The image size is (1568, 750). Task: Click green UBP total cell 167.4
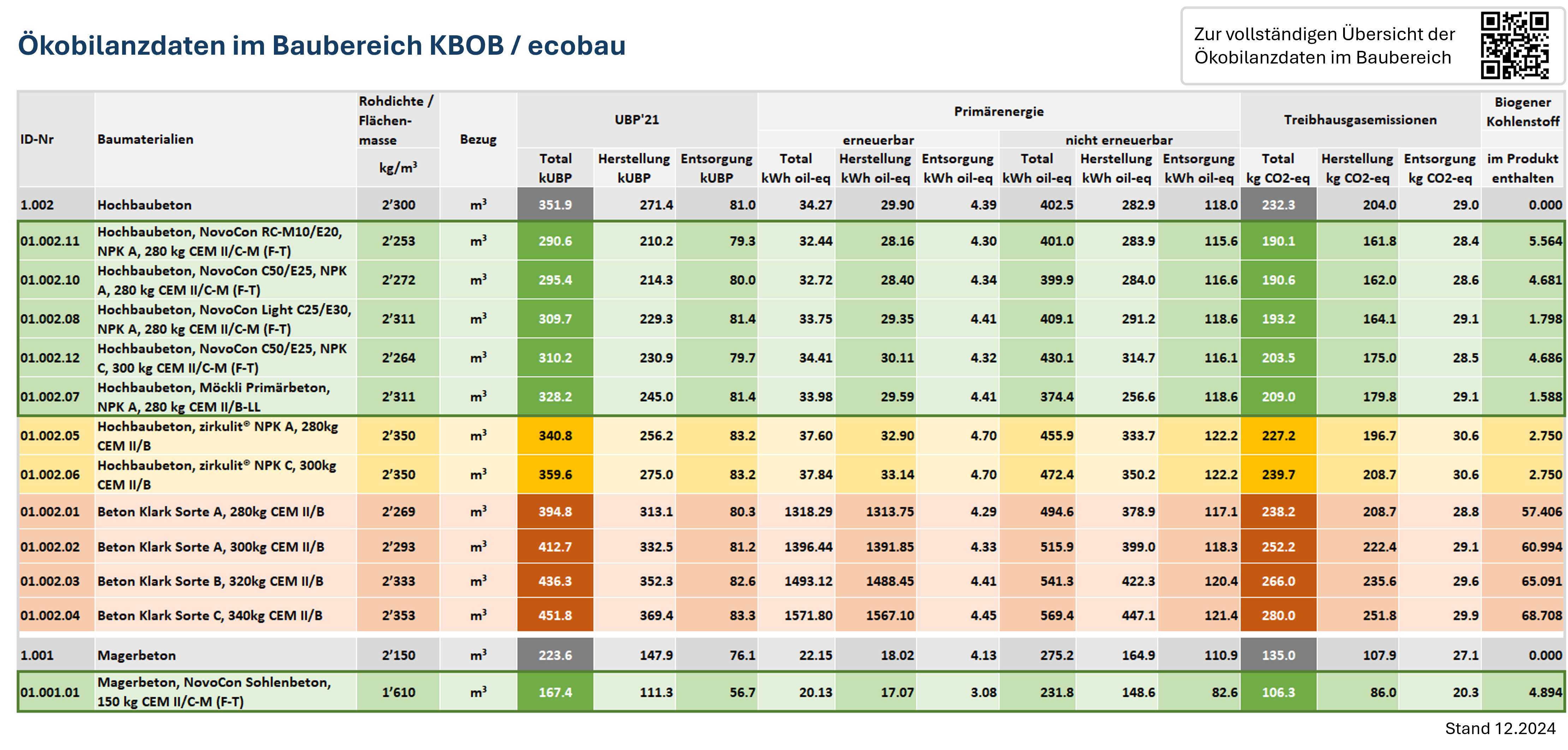[x=555, y=692]
